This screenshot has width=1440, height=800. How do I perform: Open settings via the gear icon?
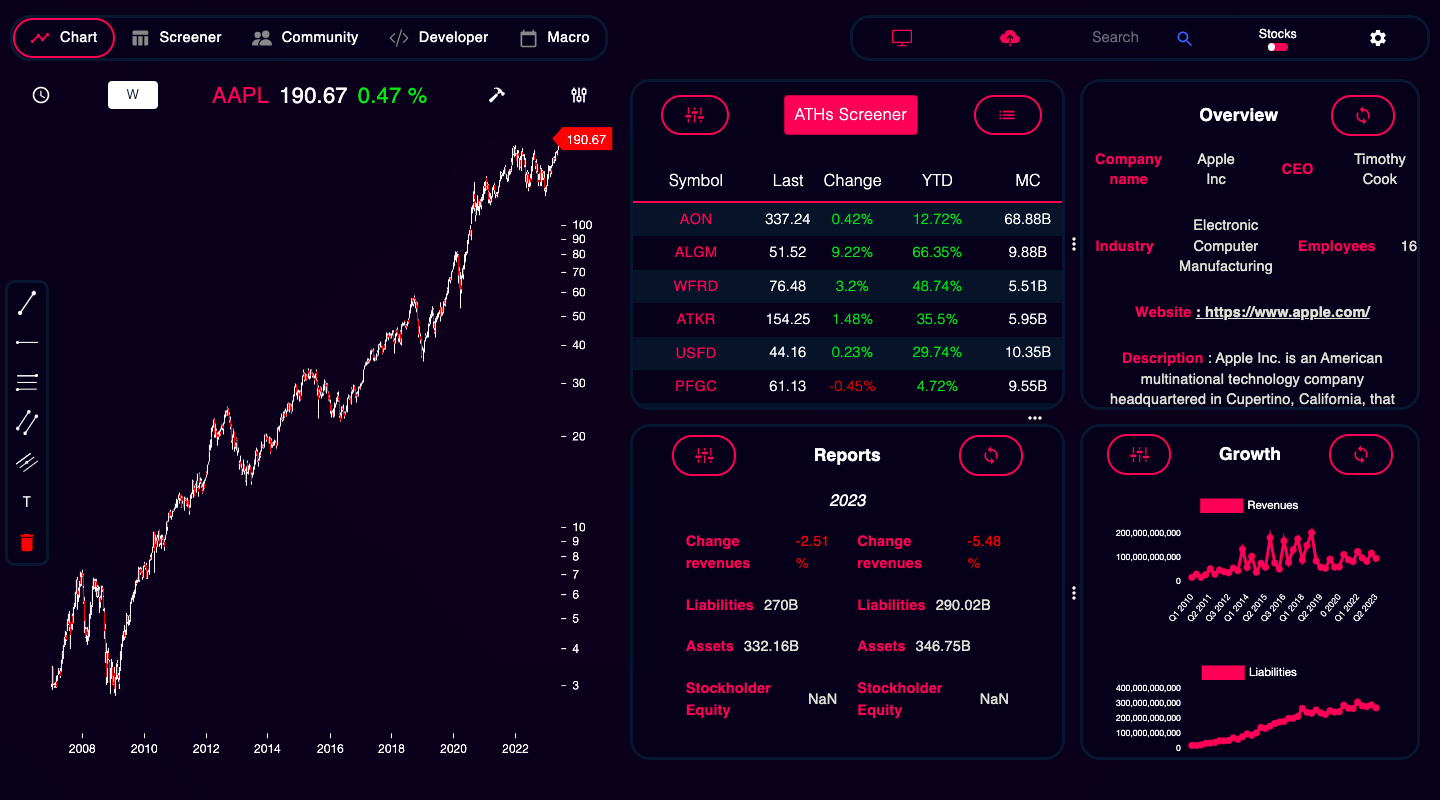pos(1378,38)
